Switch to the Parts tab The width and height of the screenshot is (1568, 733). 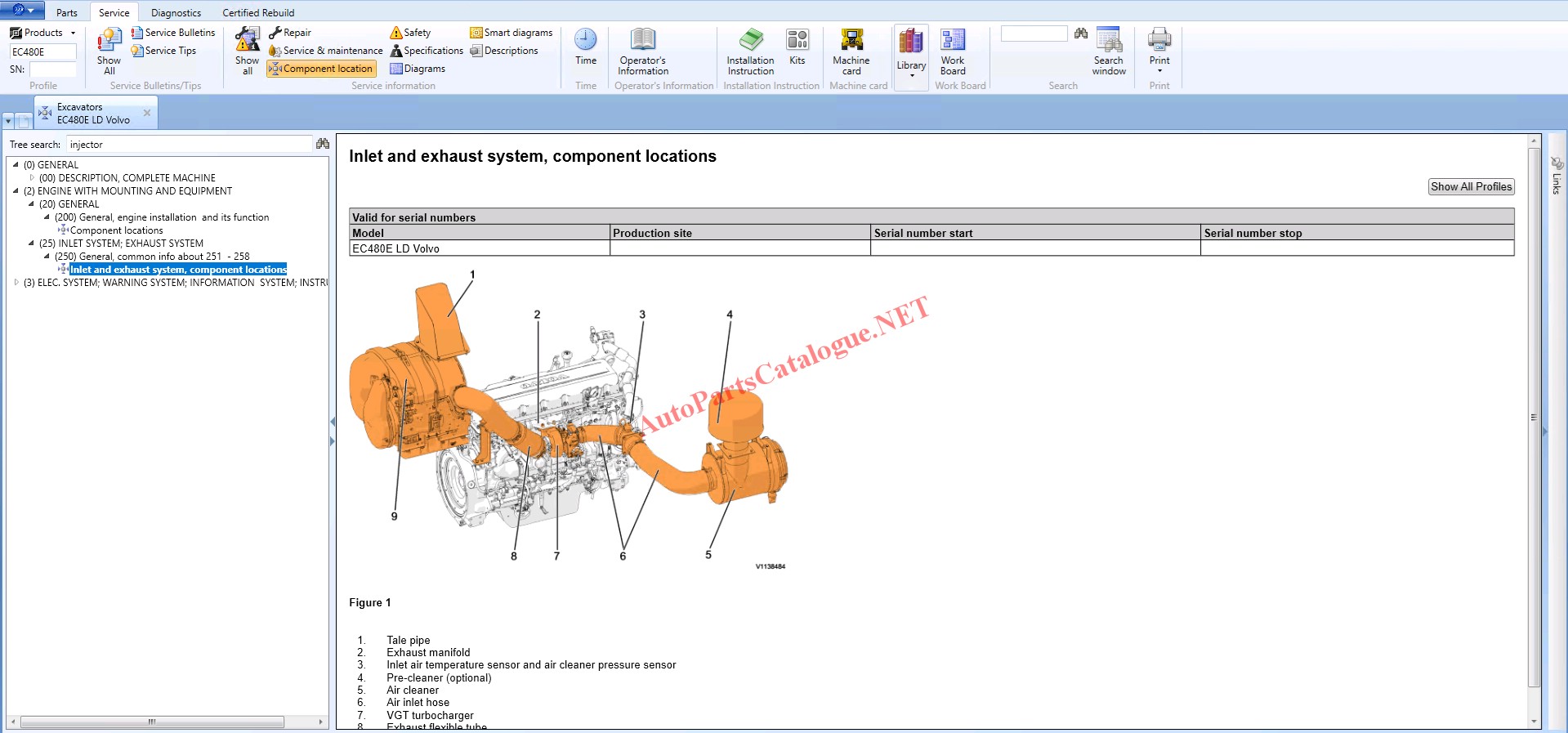66,12
